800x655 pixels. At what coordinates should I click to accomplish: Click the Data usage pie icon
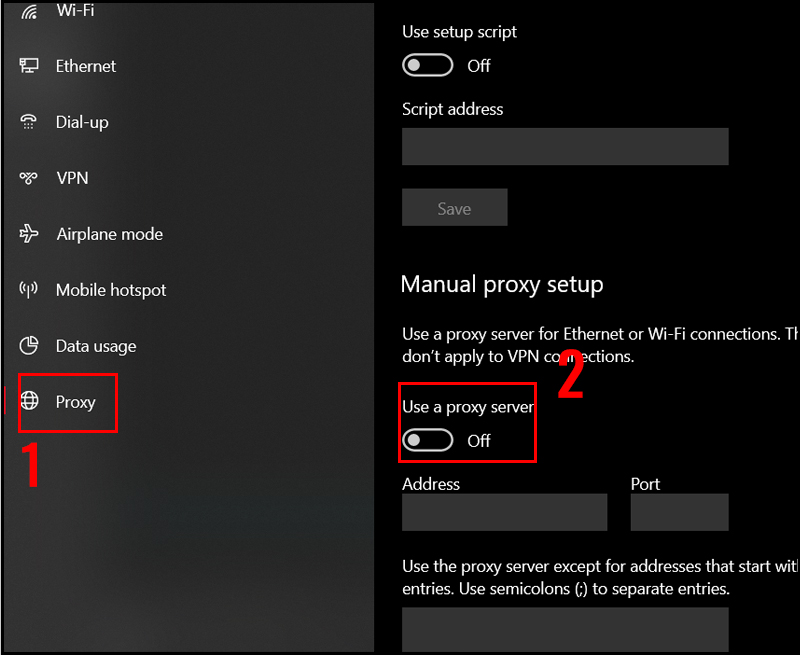pyautogui.click(x=29, y=346)
